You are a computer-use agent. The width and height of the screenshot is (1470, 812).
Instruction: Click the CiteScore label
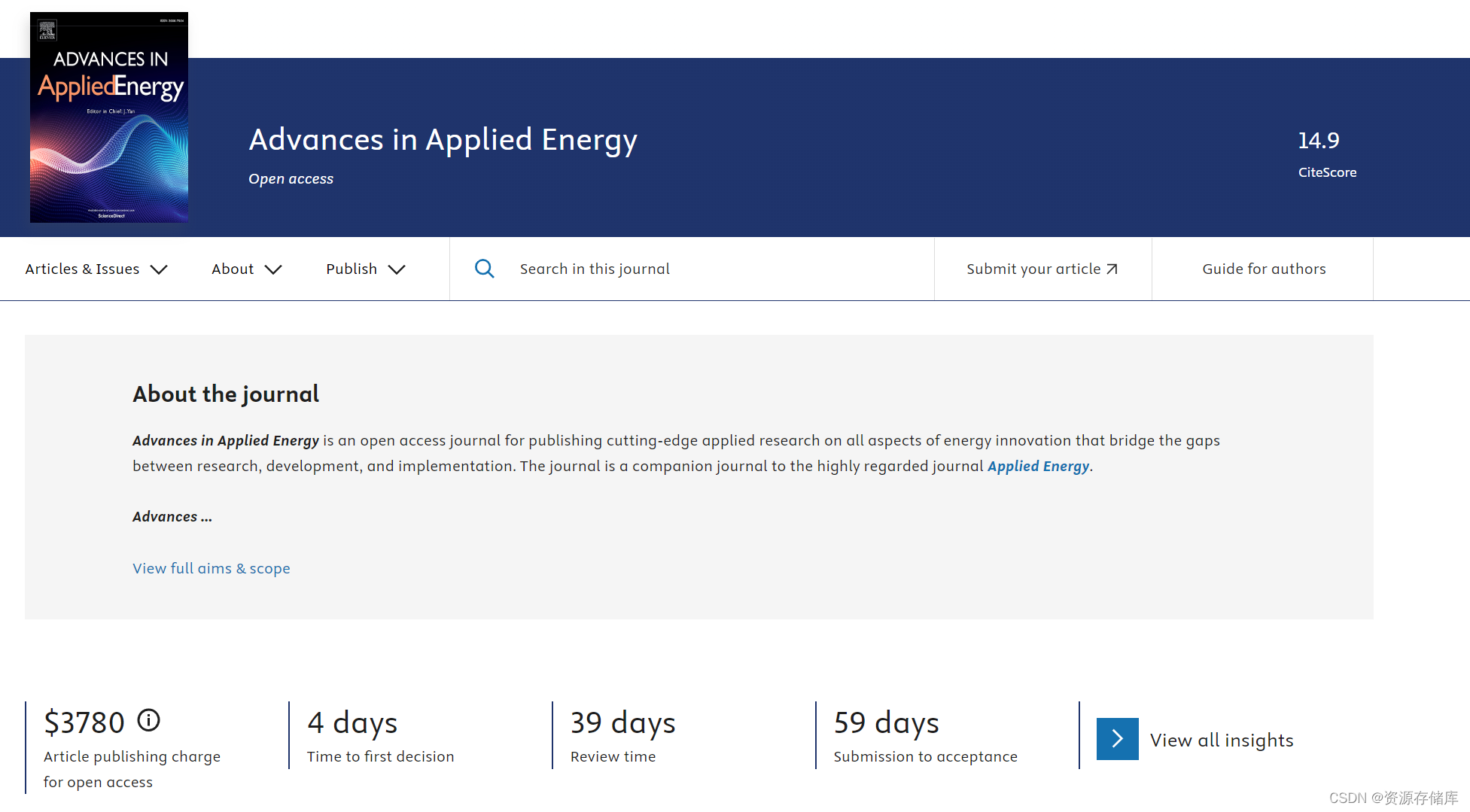[x=1327, y=172]
